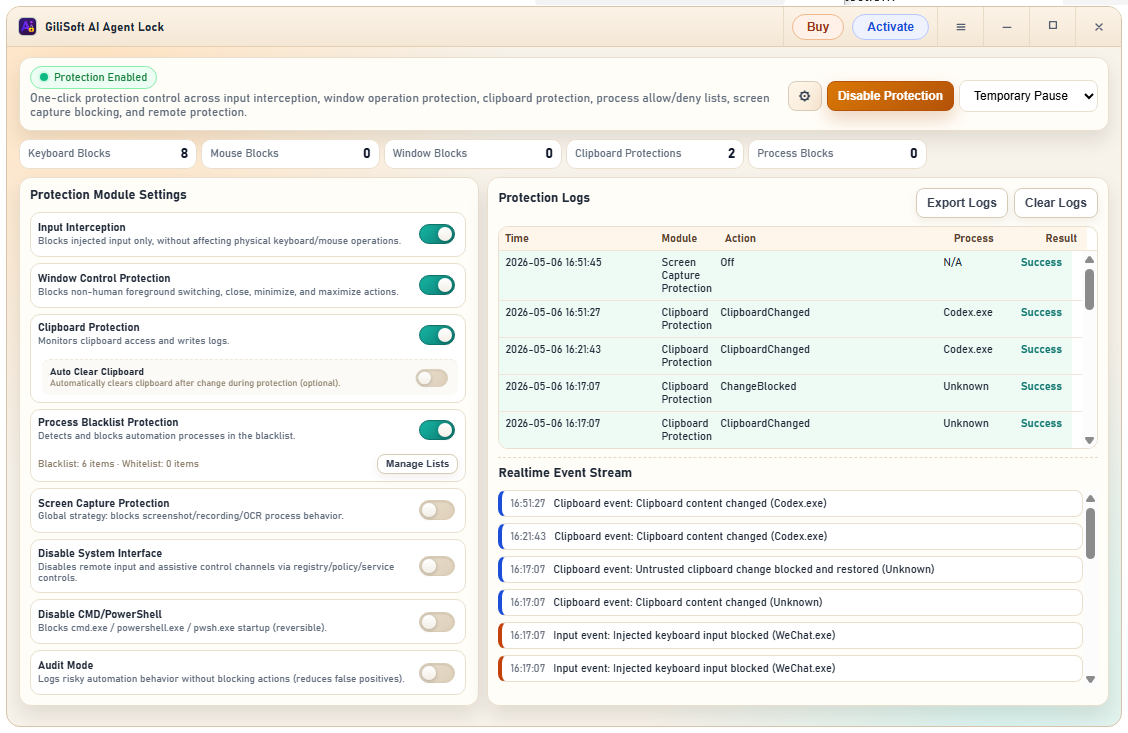Image resolution: width=1128 pixels, height=733 pixels.
Task: Maximize the GiliSoft window
Action: tap(1052, 26)
